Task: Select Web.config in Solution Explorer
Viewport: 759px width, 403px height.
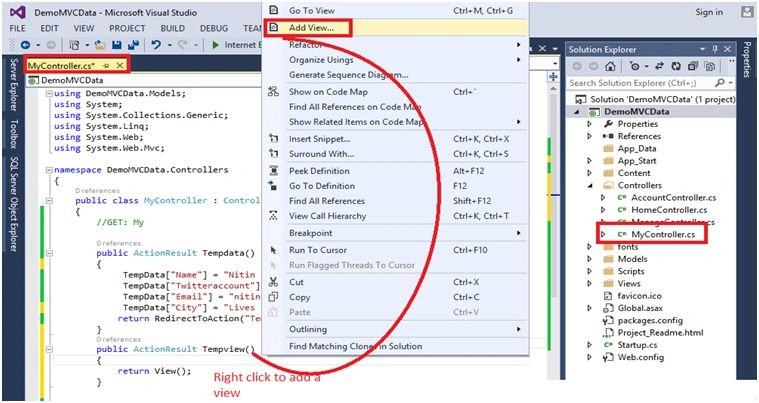Action: tap(640, 358)
